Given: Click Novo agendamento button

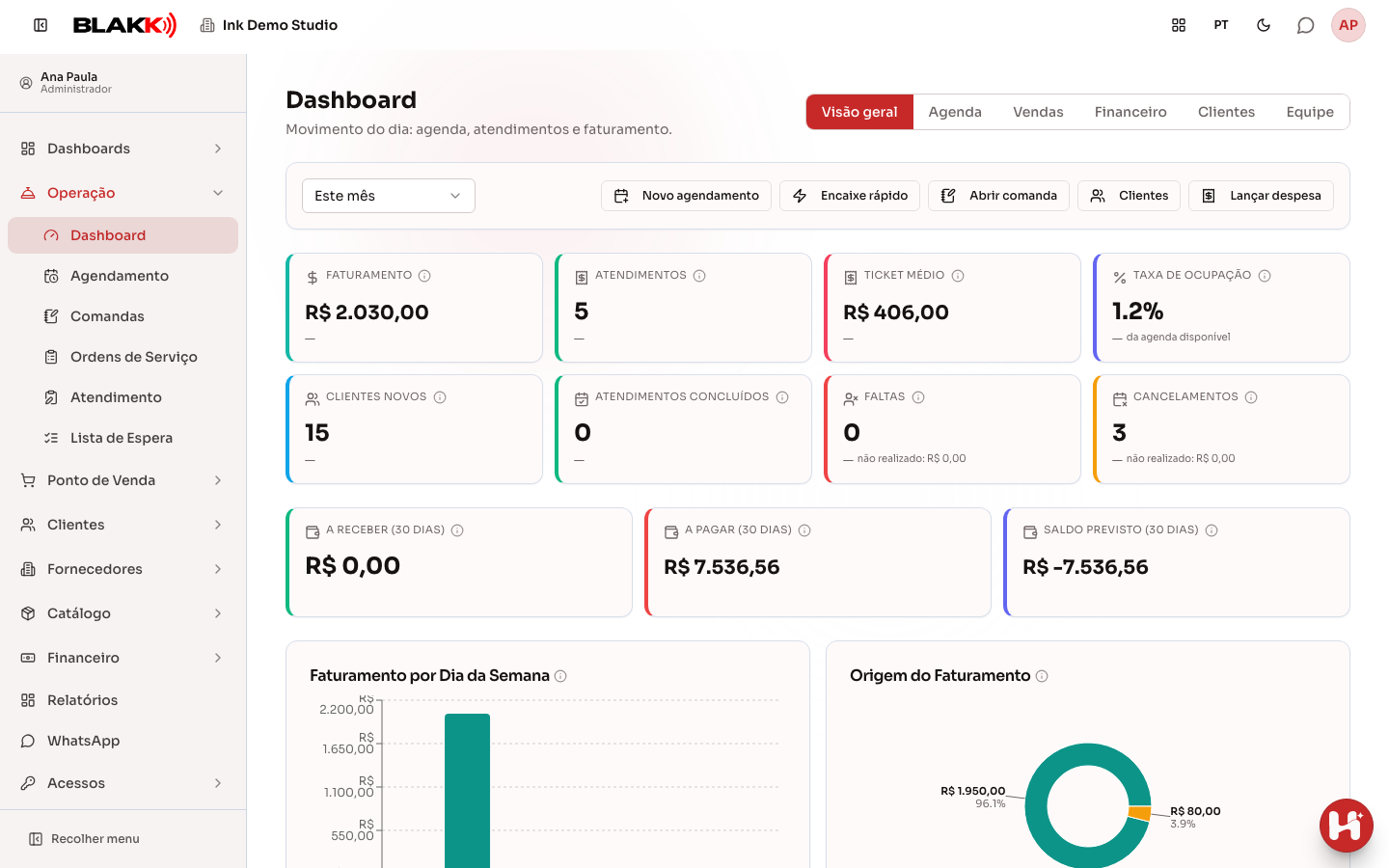Looking at the screenshot, I should 686,196.
